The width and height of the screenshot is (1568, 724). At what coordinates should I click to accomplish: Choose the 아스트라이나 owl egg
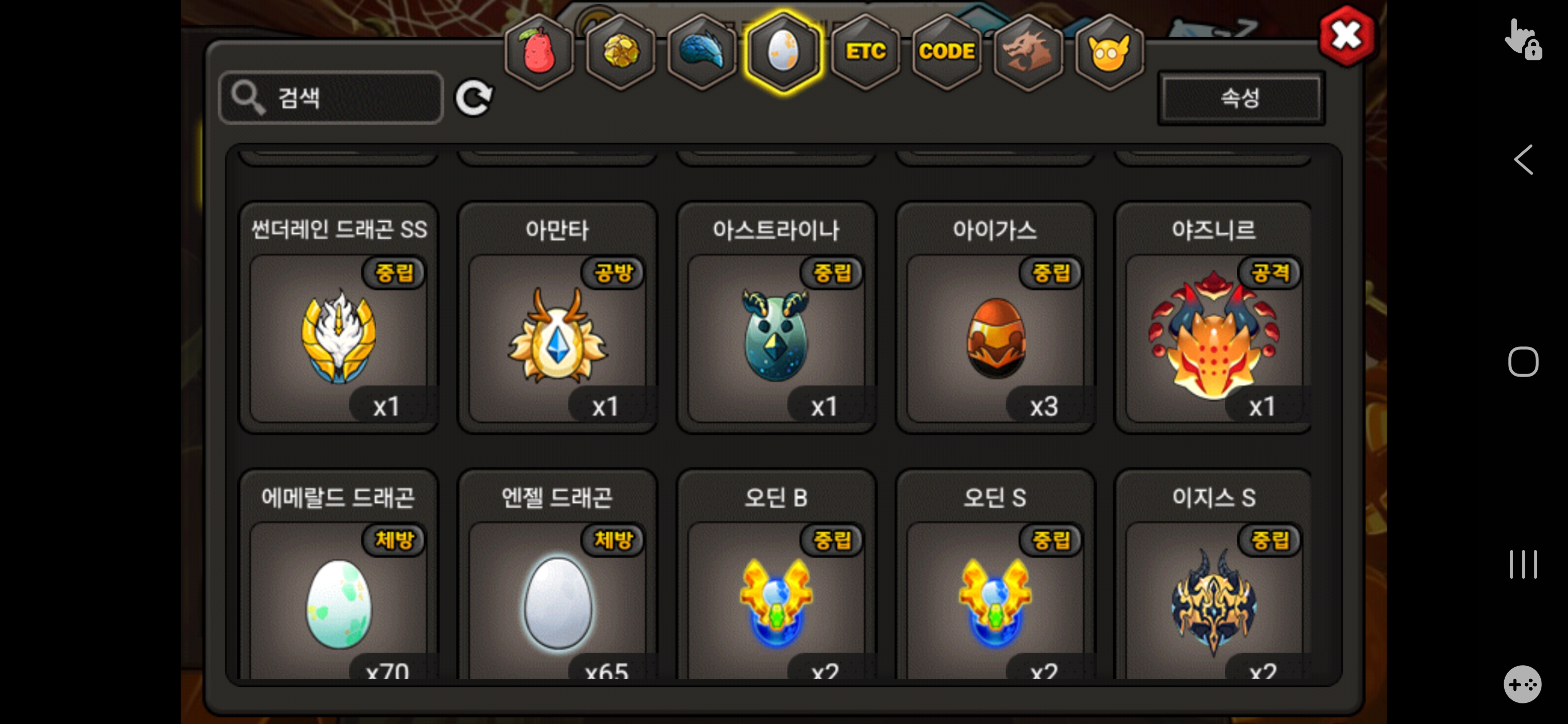click(x=776, y=318)
